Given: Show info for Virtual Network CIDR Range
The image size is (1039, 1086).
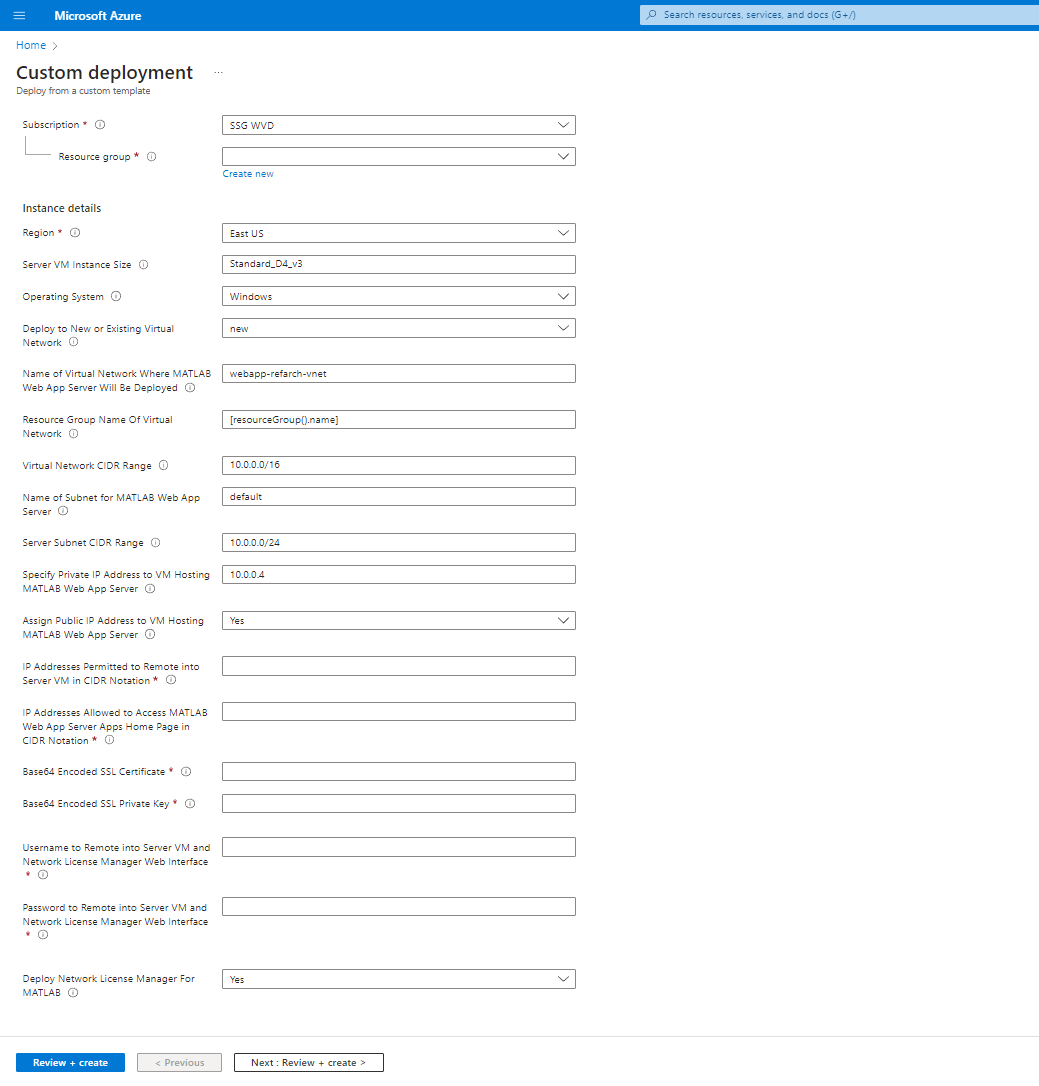Looking at the screenshot, I should [163, 465].
